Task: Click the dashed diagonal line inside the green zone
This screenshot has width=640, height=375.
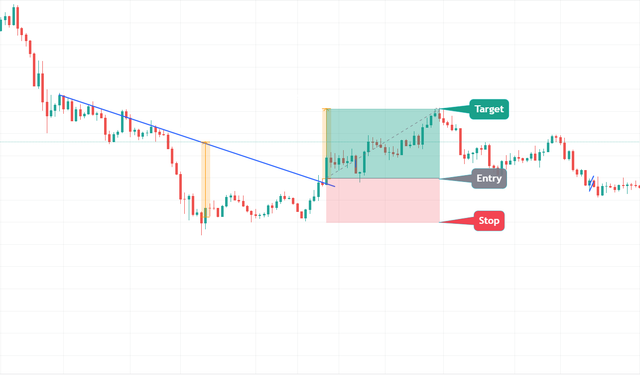Action: [x=383, y=144]
